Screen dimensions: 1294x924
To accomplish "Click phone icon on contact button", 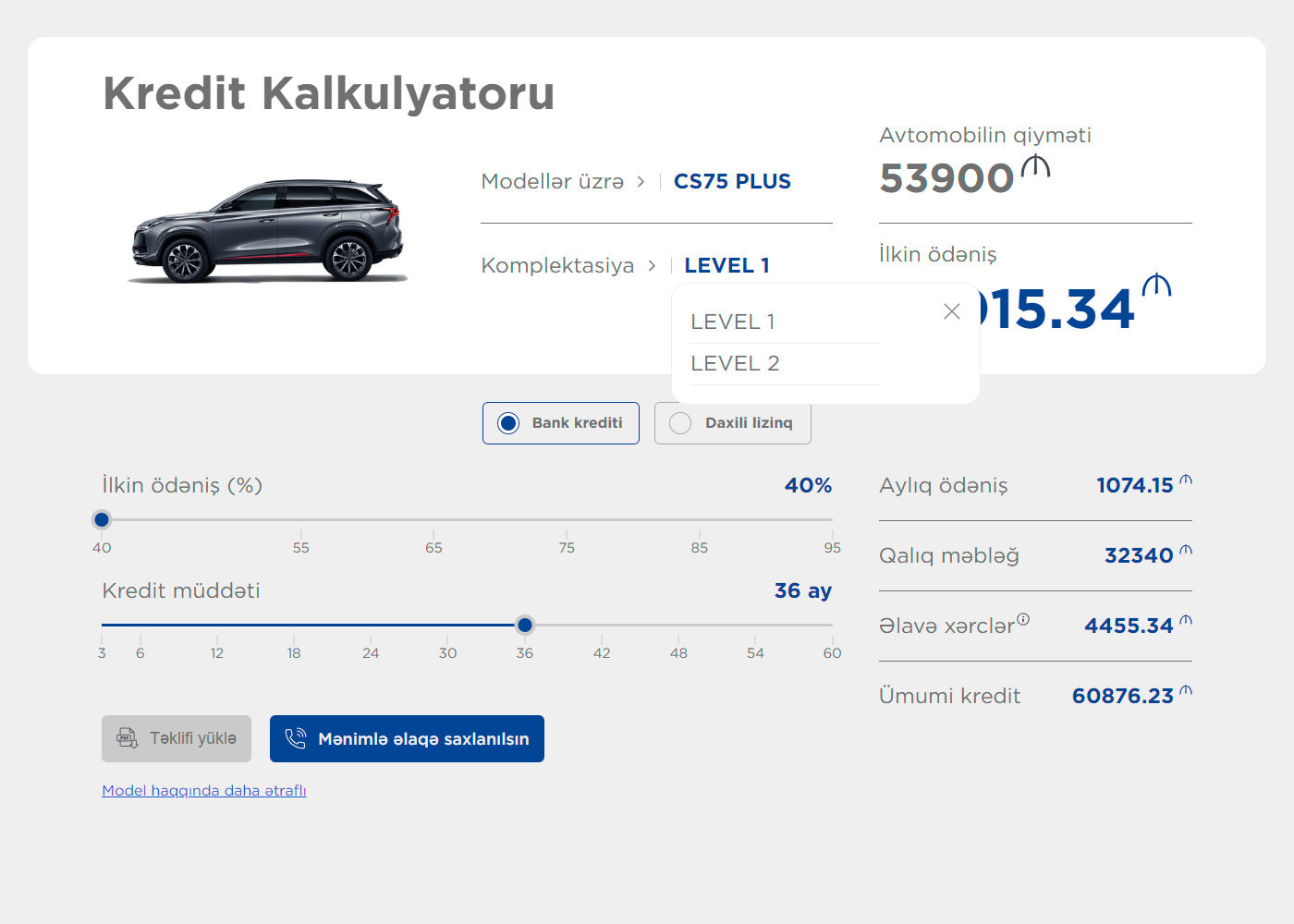I will pyautogui.click(x=296, y=738).
